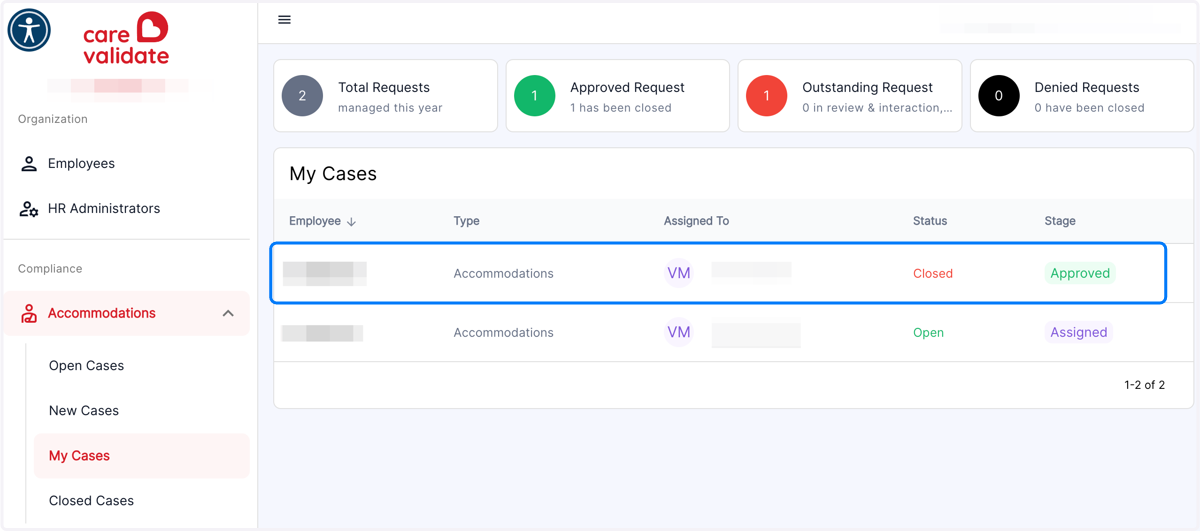Screen dimensions: 1200x531
Task: Open the Approved Request card
Action: point(617,96)
